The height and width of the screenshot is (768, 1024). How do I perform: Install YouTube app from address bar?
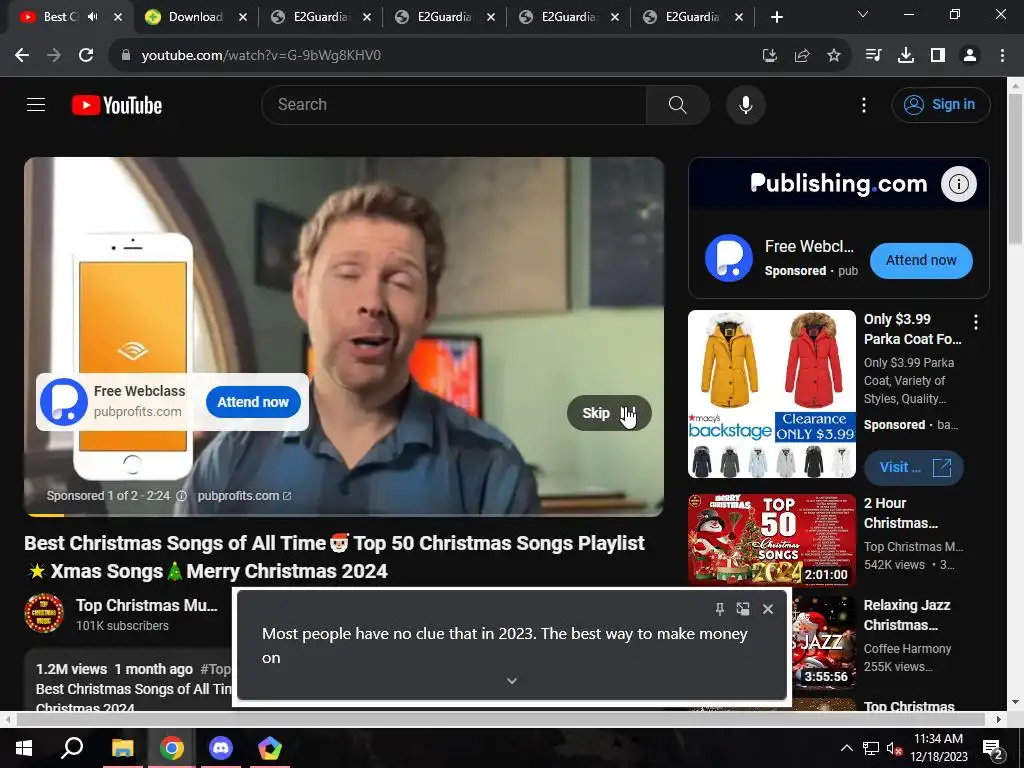(x=770, y=56)
